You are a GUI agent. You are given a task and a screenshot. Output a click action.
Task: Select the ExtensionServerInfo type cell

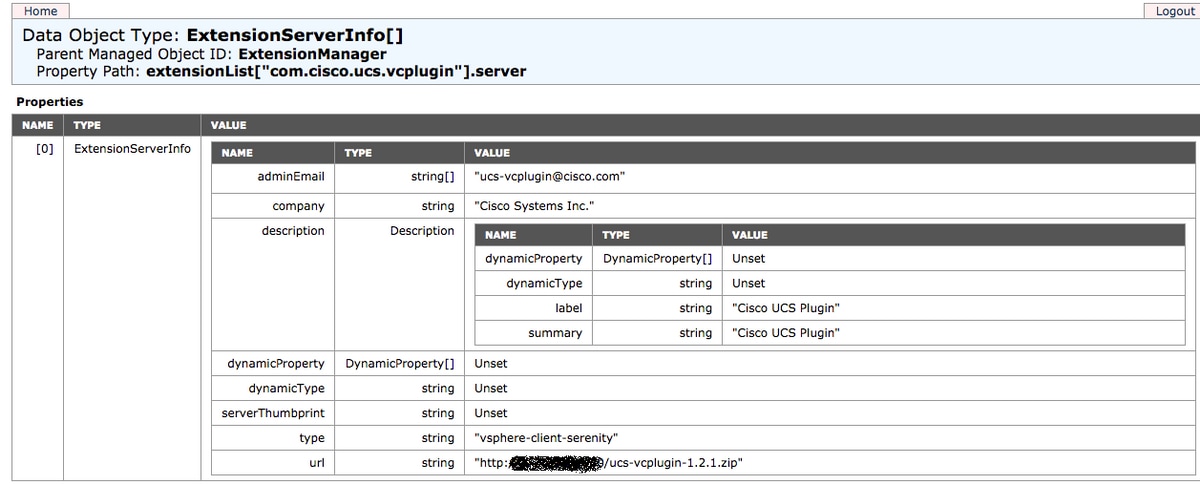coord(133,149)
